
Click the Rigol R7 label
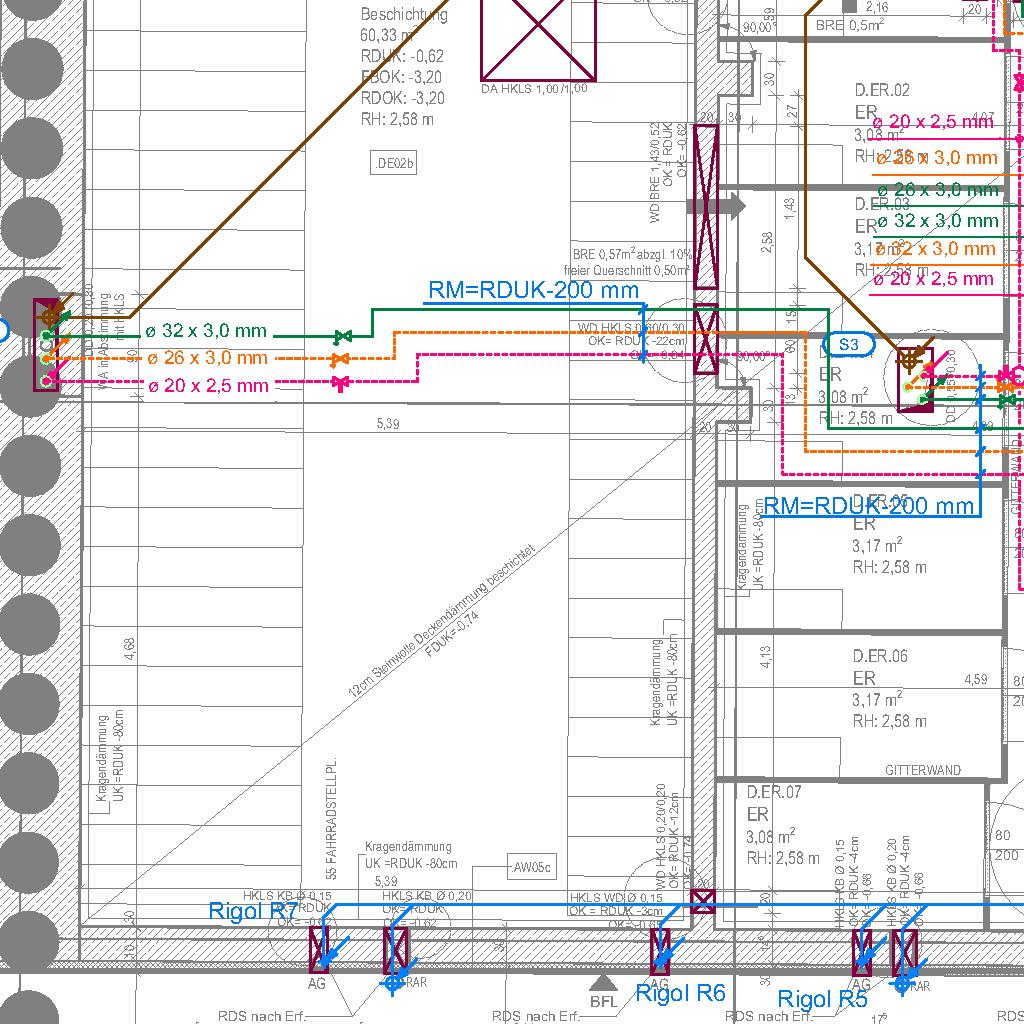point(253,911)
